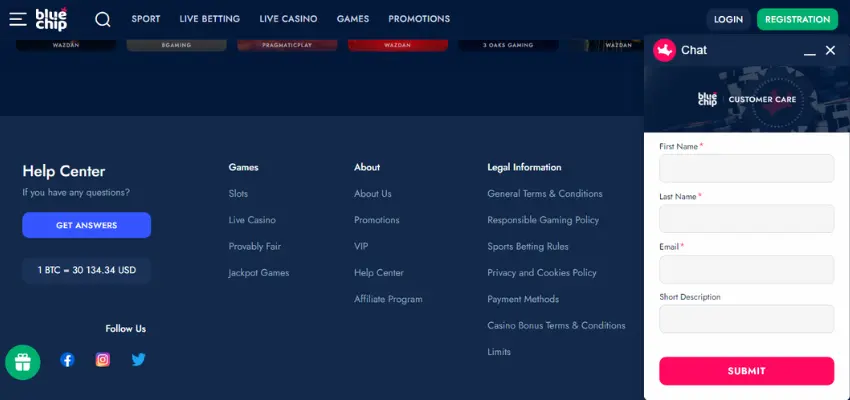The height and width of the screenshot is (400, 850).
Task: Focus the First Name input field
Action: [x=746, y=168]
